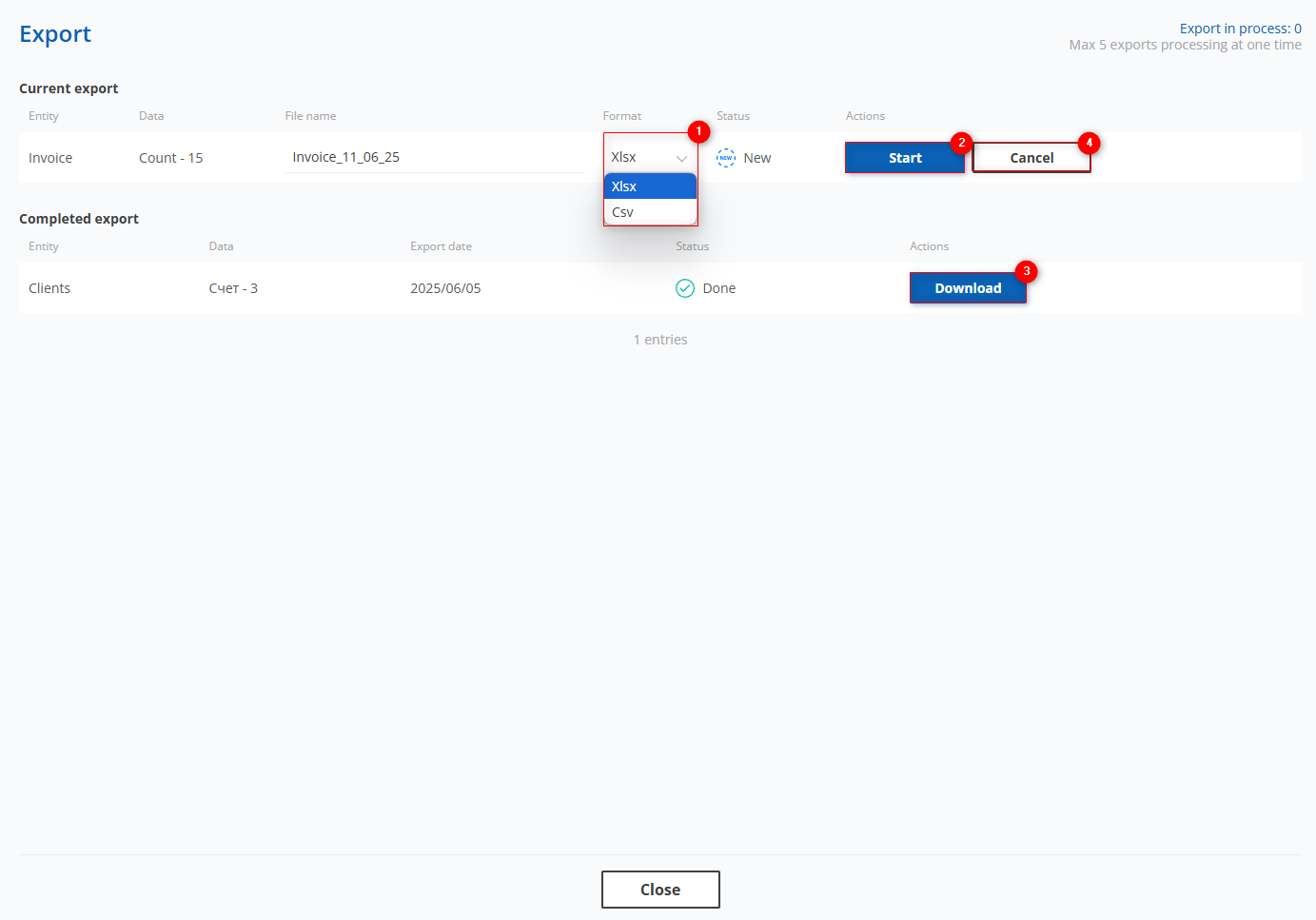1316x920 pixels.
Task: Click the 'Count - 15' data cell
Action: point(170,158)
